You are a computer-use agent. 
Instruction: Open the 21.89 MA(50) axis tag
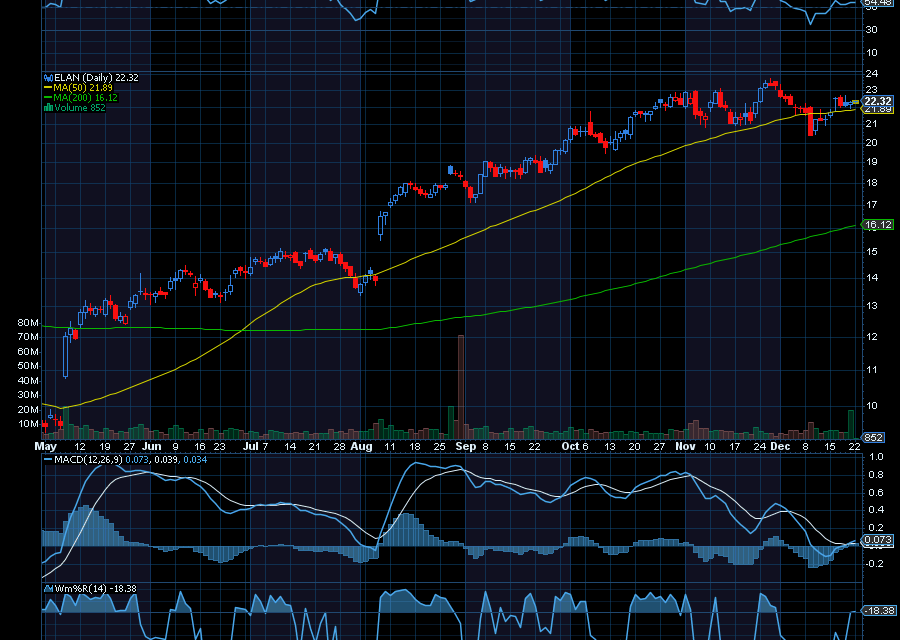(x=877, y=113)
